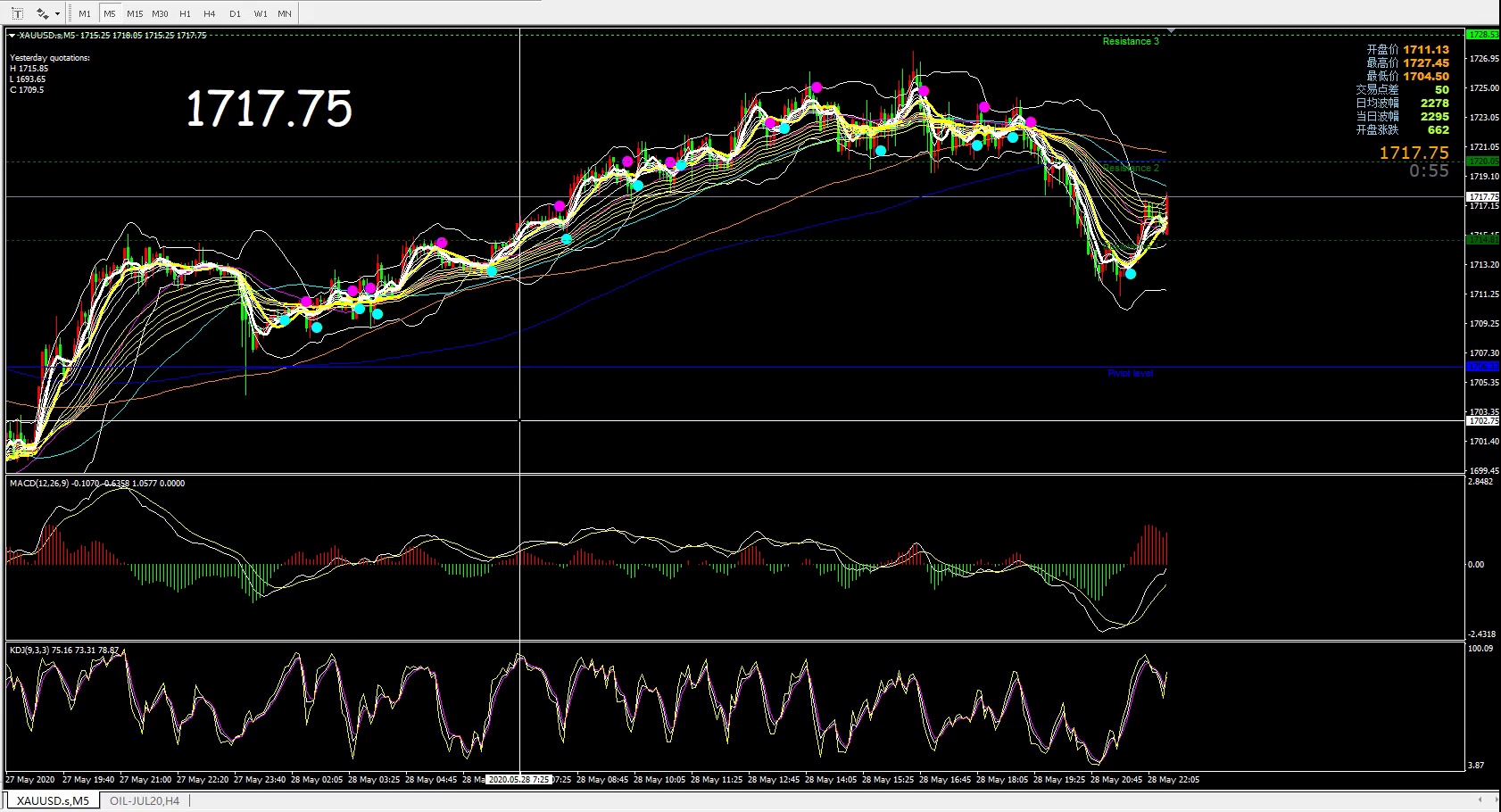Click the 1702.75 crosshair price tag
The image size is (1501, 812).
(1483, 421)
